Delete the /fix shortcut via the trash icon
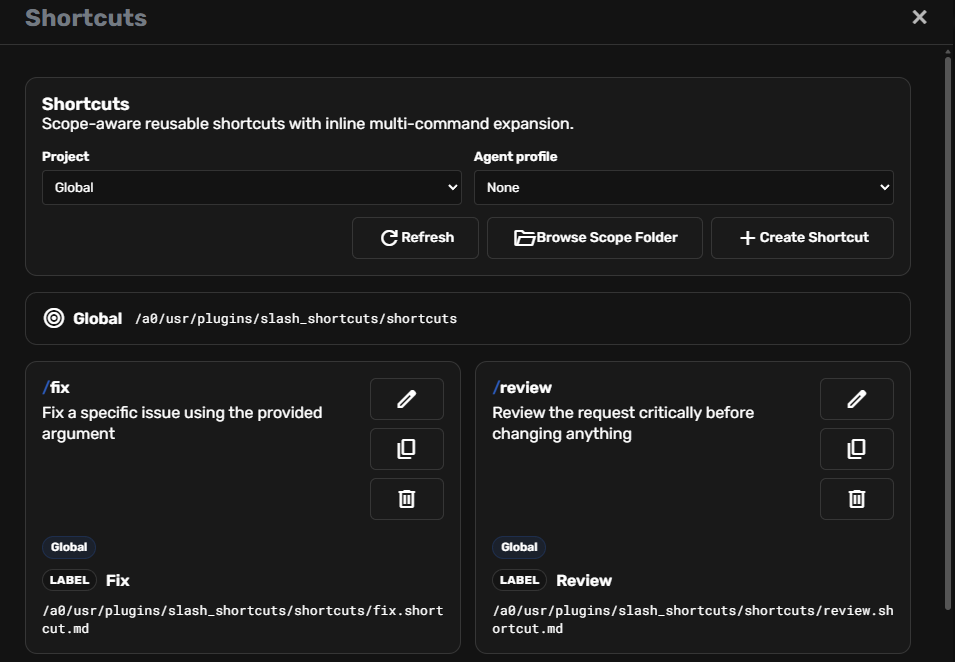This screenshot has width=955, height=662. pyautogui.click(x=406, y=499)
